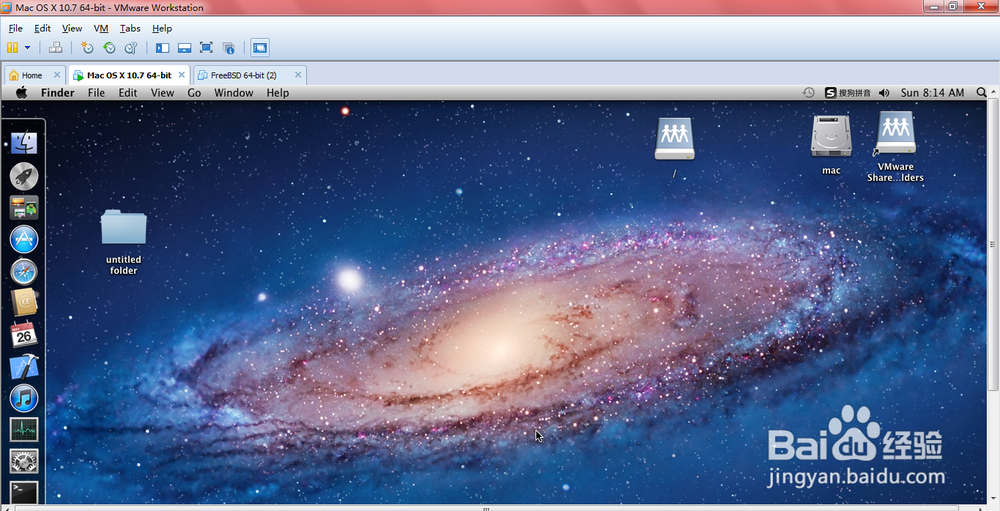Open Address Book from the dock
Screen dimensions: 1000x511
(24, 303)
